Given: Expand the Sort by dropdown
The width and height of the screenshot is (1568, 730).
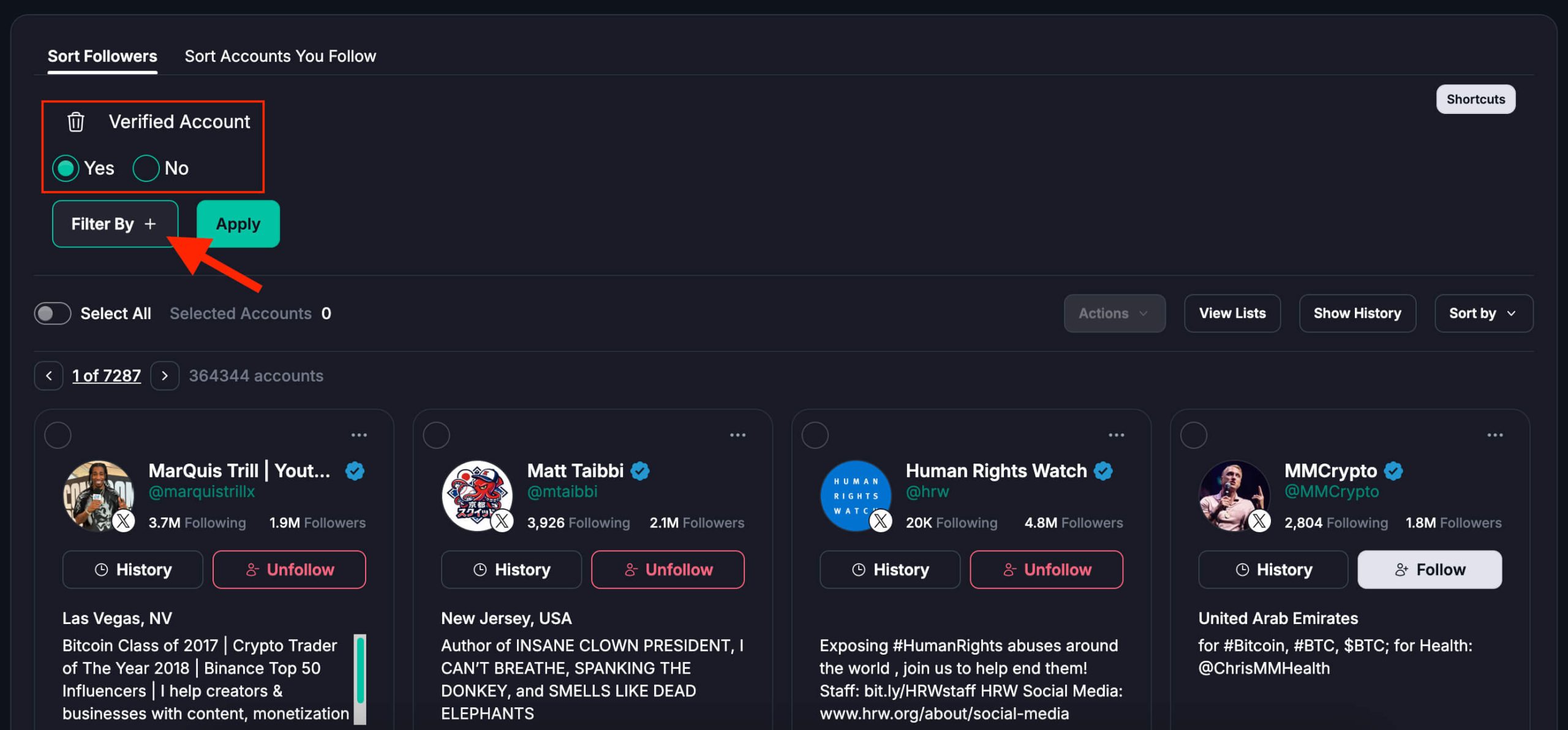Looking at the screenshot, I should pyautogui.click(x=1483, y=314).
